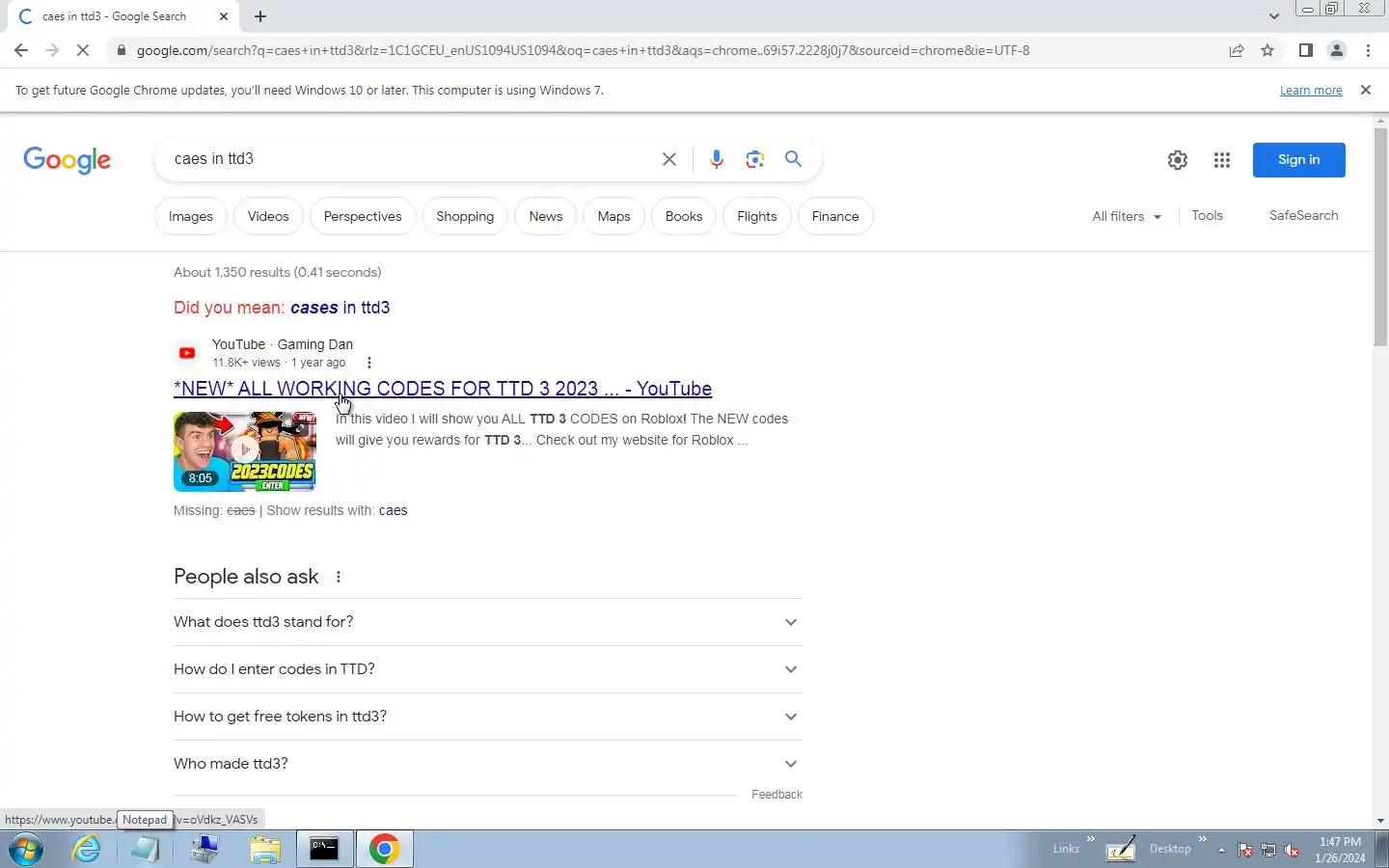
Task: Switch to News results
Action: pyautogui.click(x=546, y=216)
